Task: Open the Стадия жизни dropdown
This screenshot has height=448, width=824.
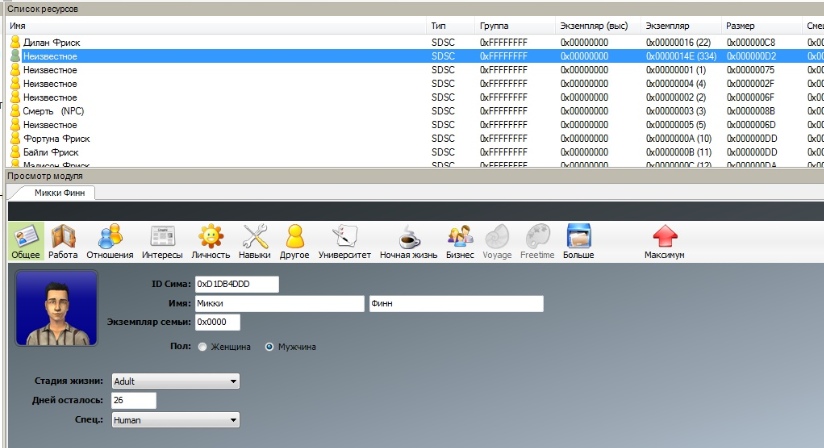Action: [x=175, y=381]
